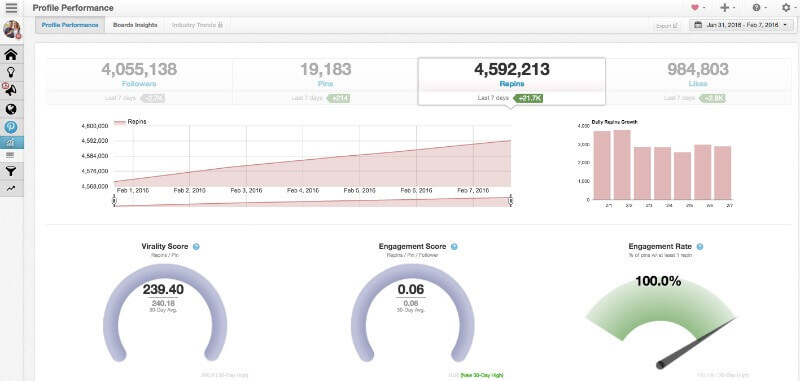Screen dimensions: 800x381
Task: Select the Followers metric card
Action: coord(139,81)
